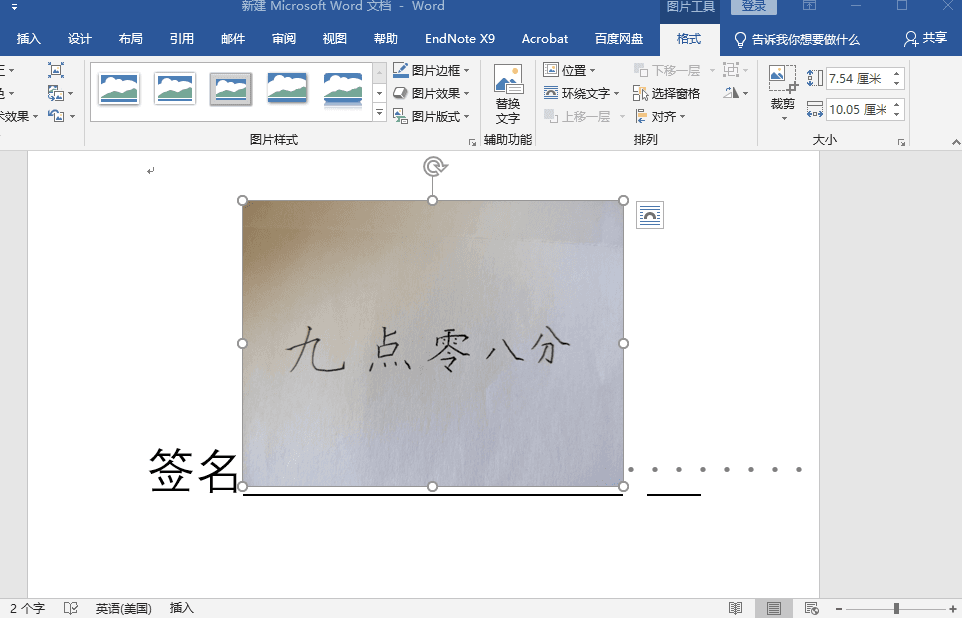Switch to the 审阅 ribbon tab

click(283, 39)
